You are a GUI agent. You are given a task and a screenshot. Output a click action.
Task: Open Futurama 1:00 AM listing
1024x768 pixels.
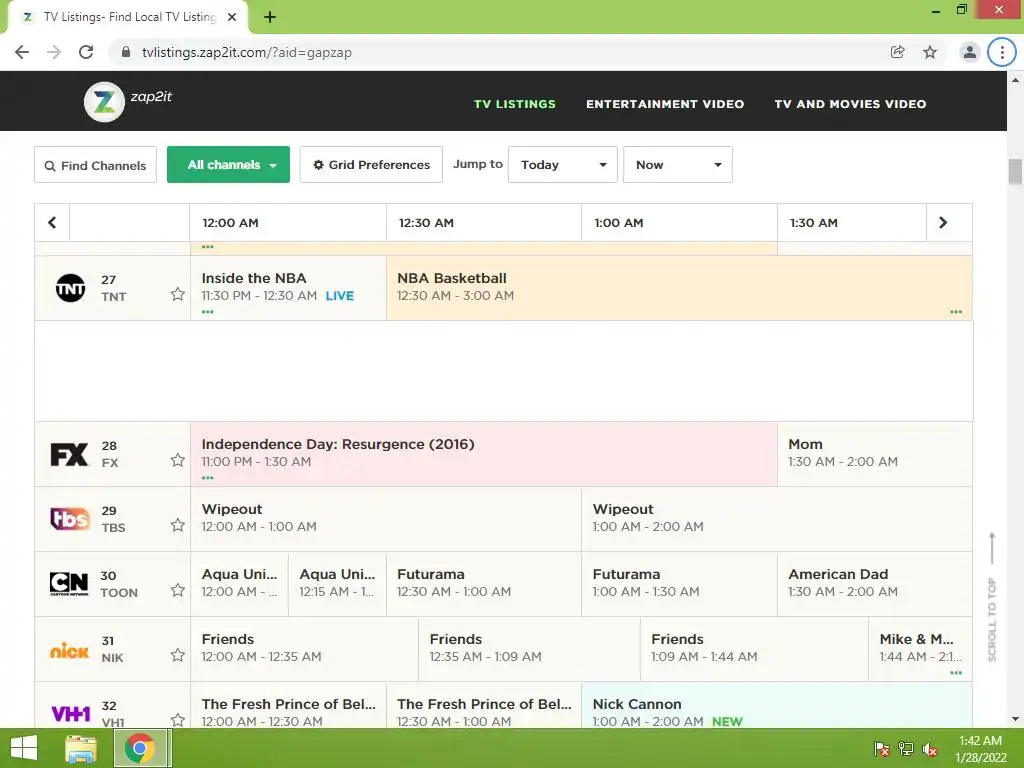[x=679, y=584]
